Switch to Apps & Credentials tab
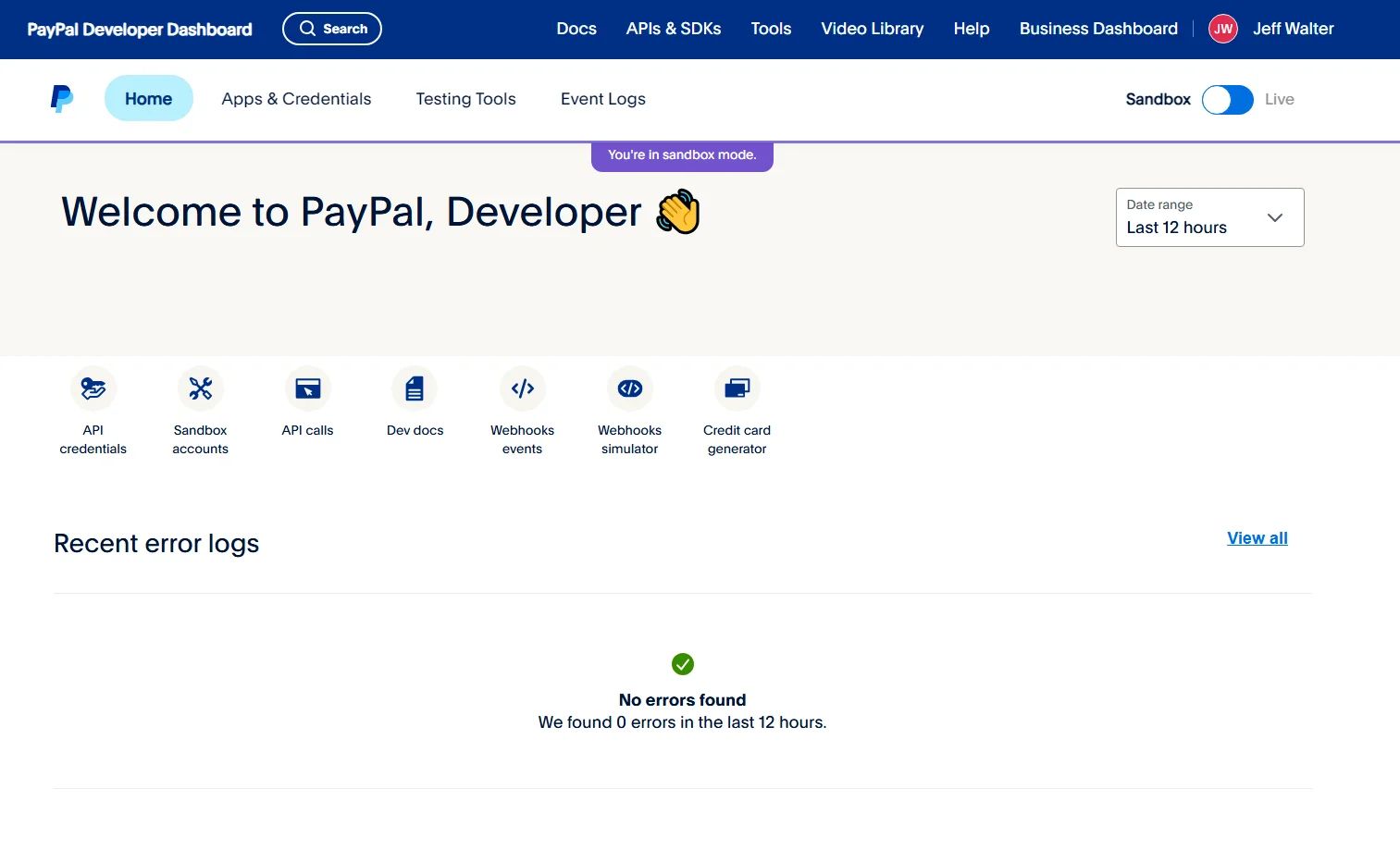Image resolution: width=1400 pixels, height=850 pixels. pos(296,99)
